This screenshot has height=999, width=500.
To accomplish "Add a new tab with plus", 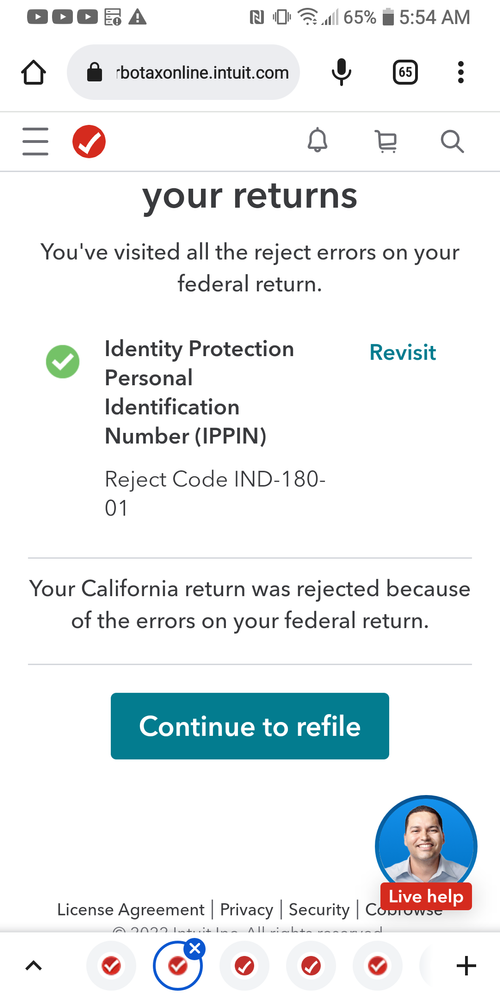I will click(x=466, y=966).
